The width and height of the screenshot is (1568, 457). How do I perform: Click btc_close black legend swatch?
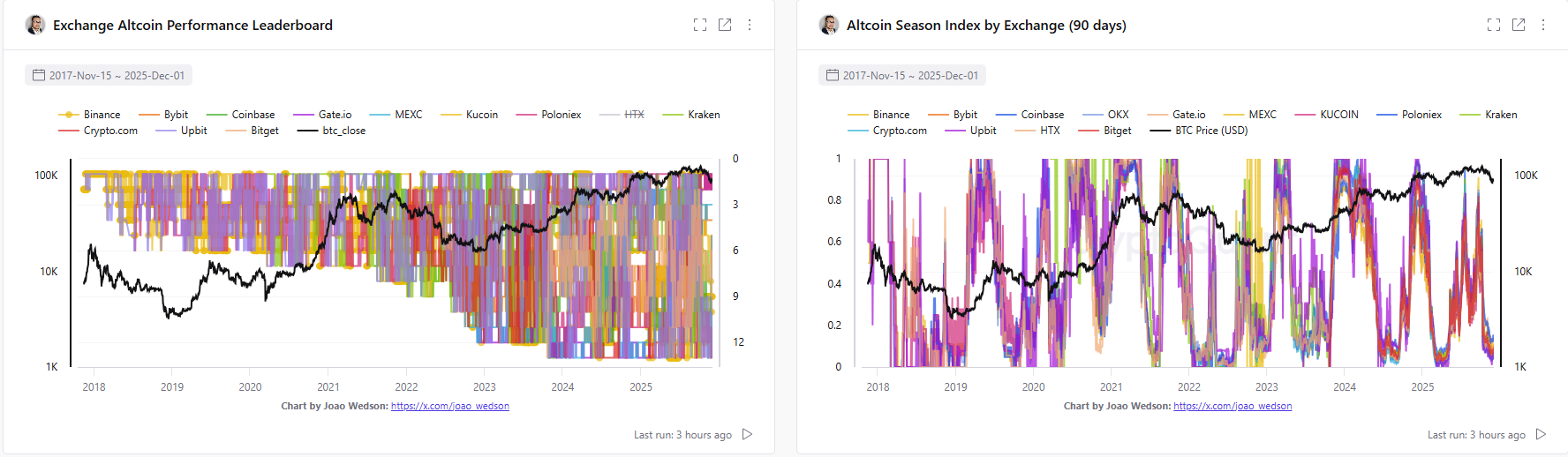[x=307, y=131]
